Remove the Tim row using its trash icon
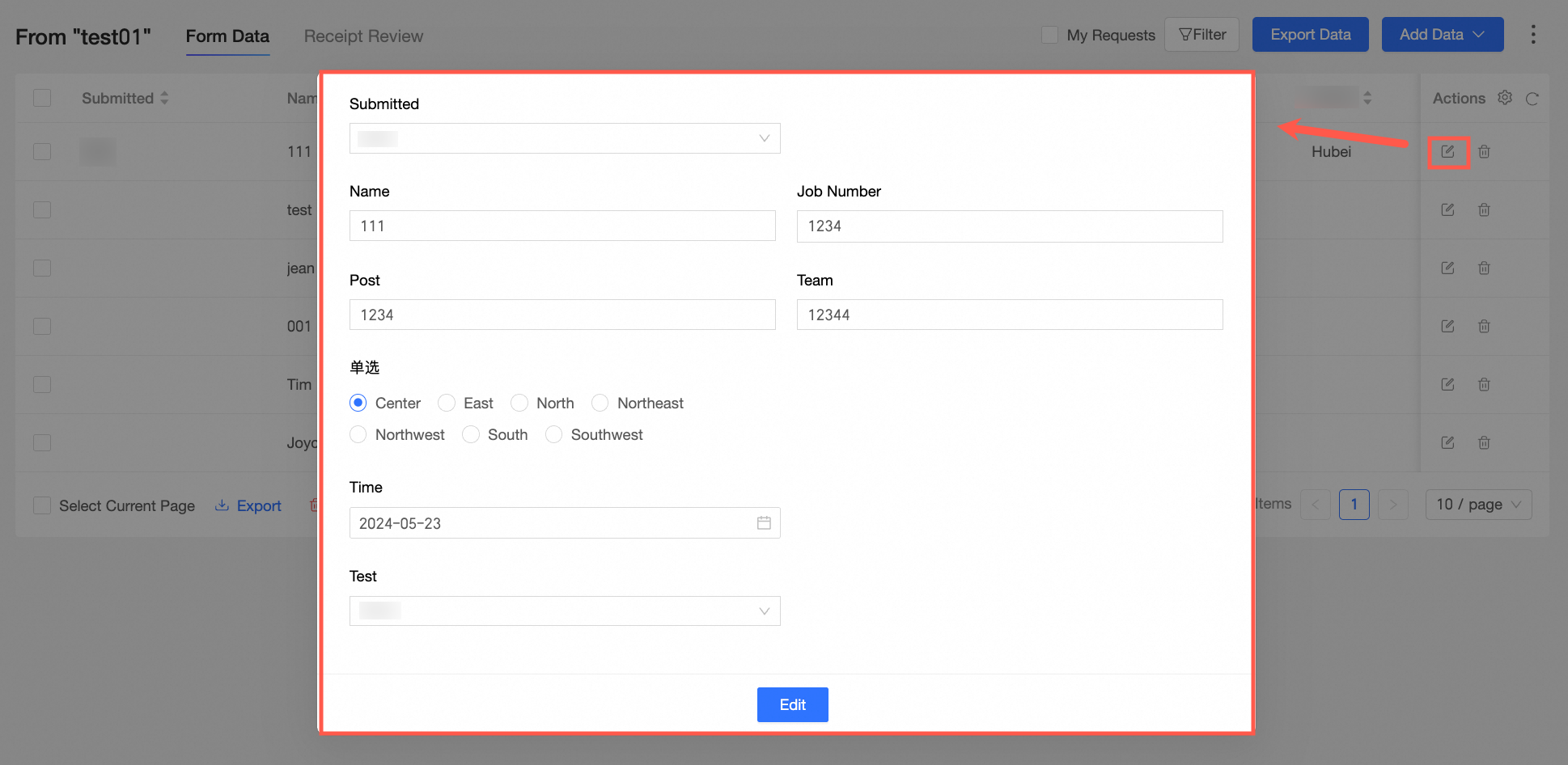This screenshot has height=765, width=1568. (x=1484, y=384)
